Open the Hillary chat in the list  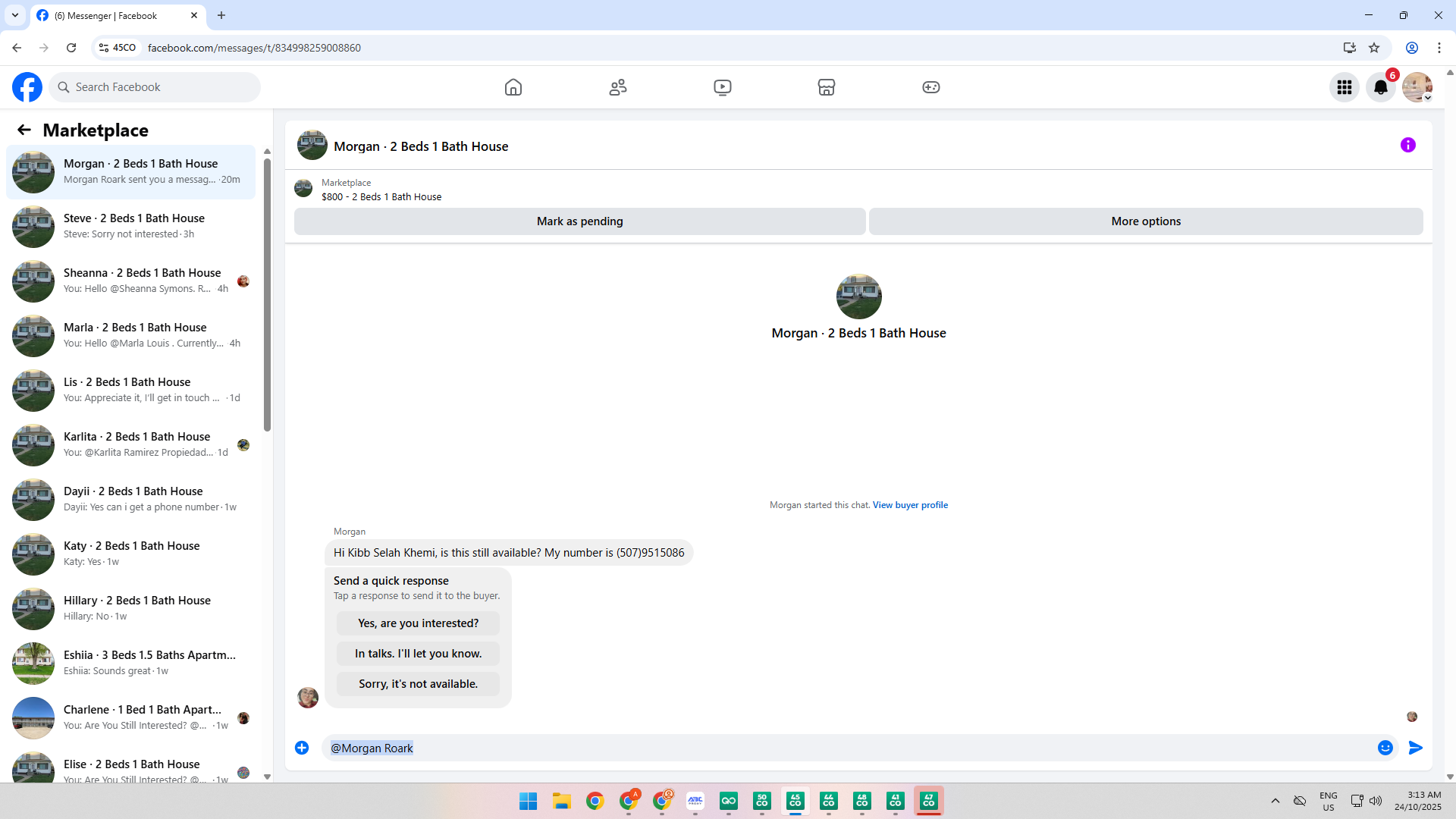pyautogui.click(x=130, y=609)
